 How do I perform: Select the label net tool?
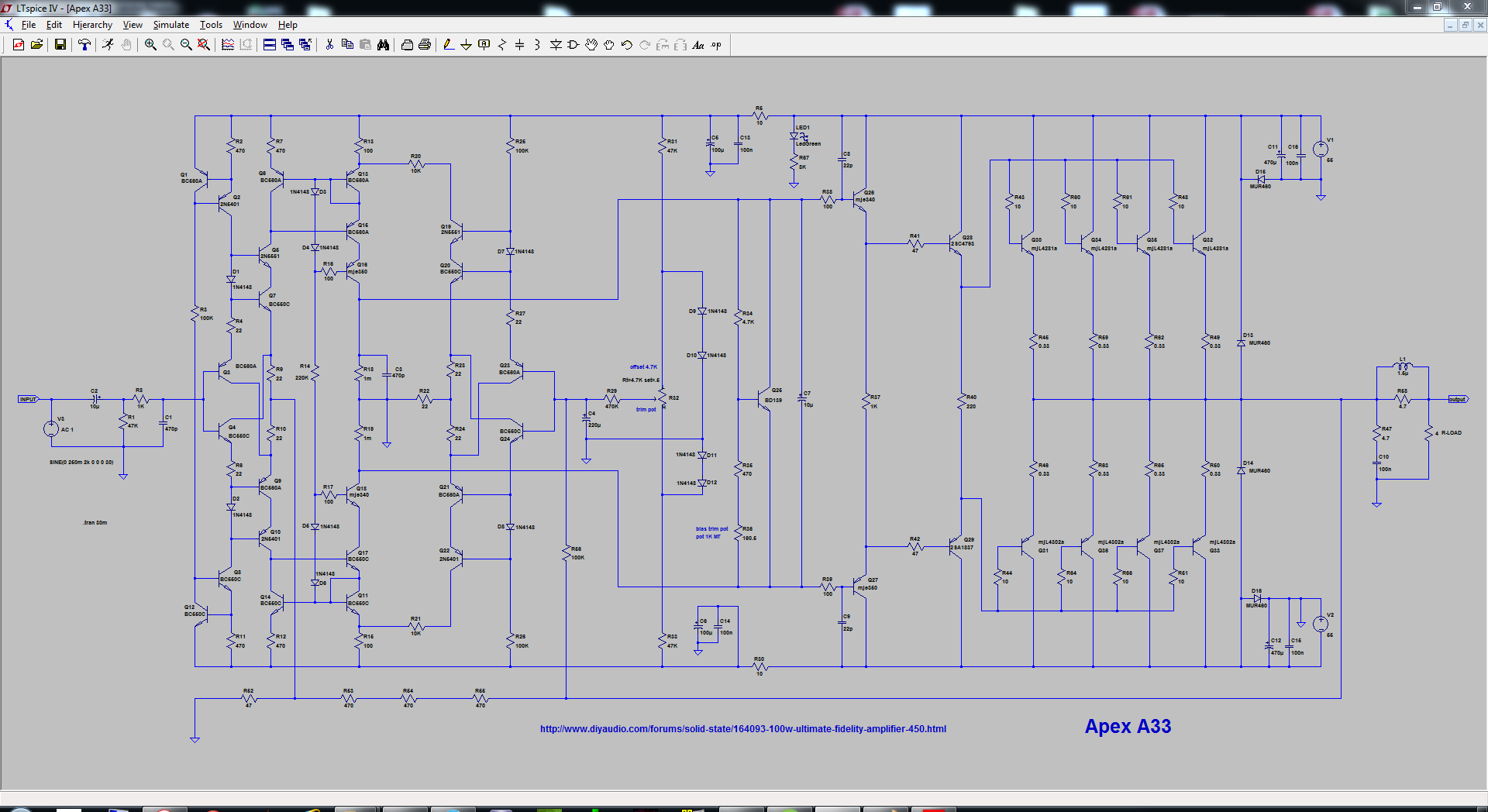pos(484,45)
